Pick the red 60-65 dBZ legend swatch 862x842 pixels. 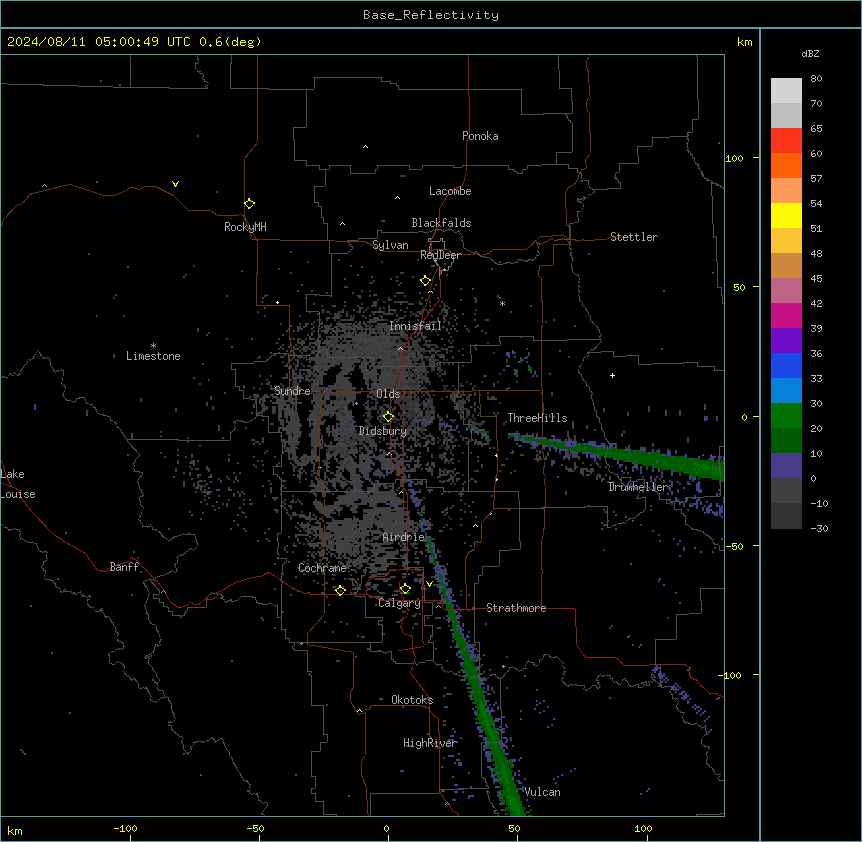pyautogui.click(x=786, y=141)
